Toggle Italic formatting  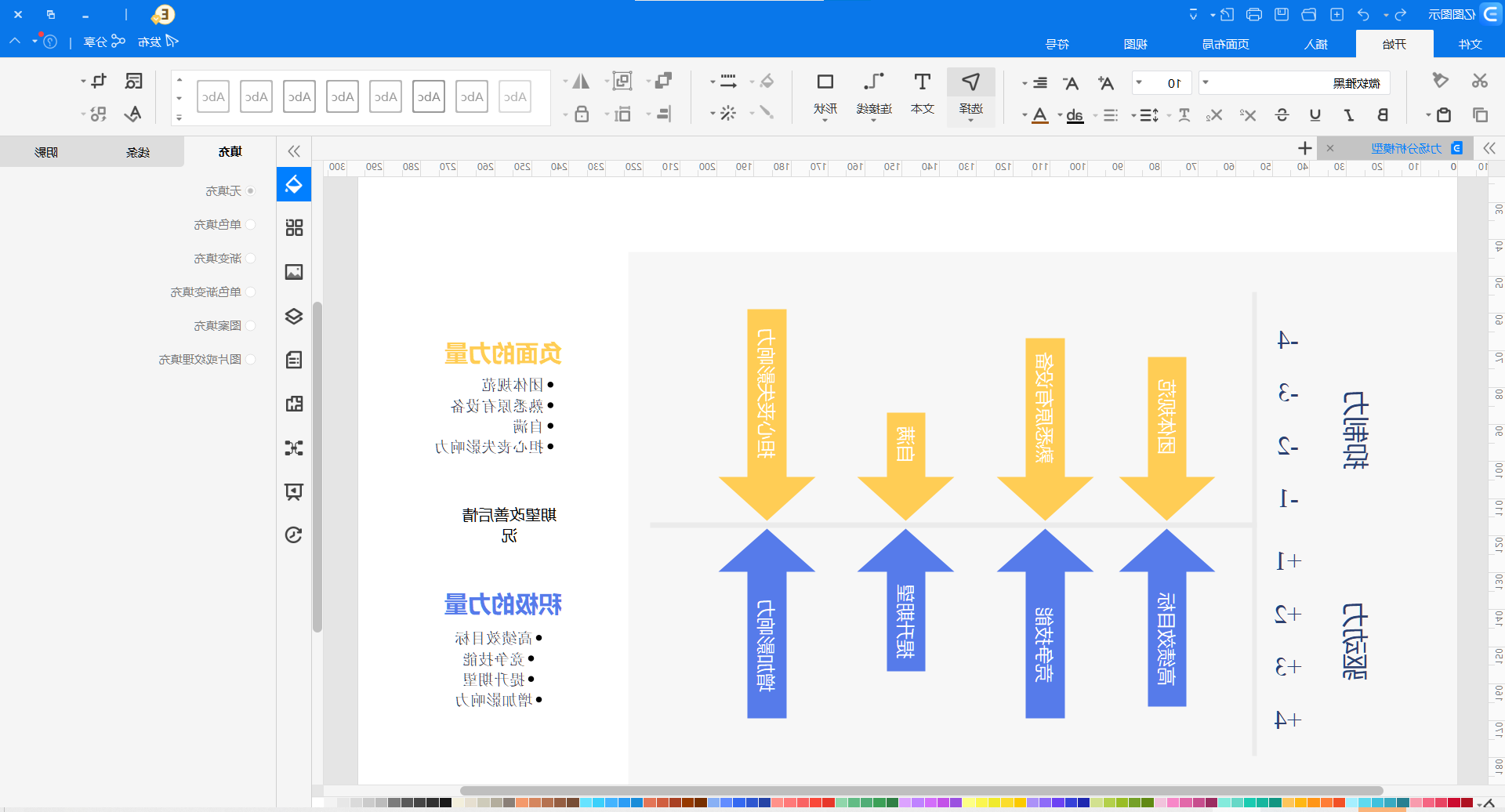1349,115
